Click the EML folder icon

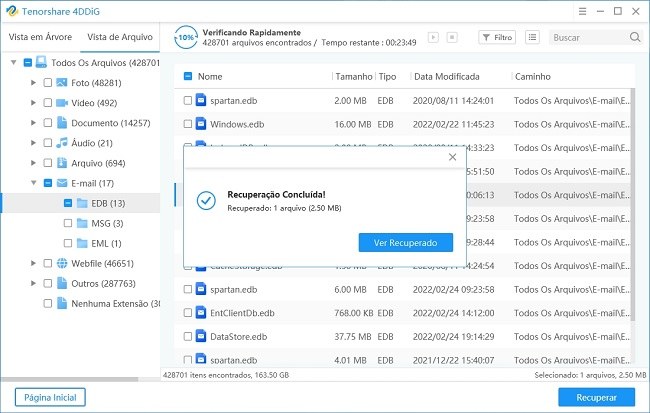82,243
